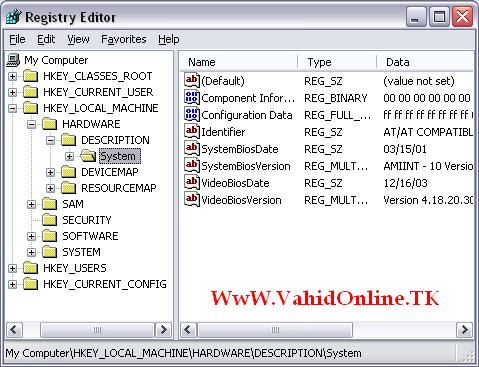Expand the DEVICEMAP key
The width and height of the screenshot is (479, 367).
point(50,172)
